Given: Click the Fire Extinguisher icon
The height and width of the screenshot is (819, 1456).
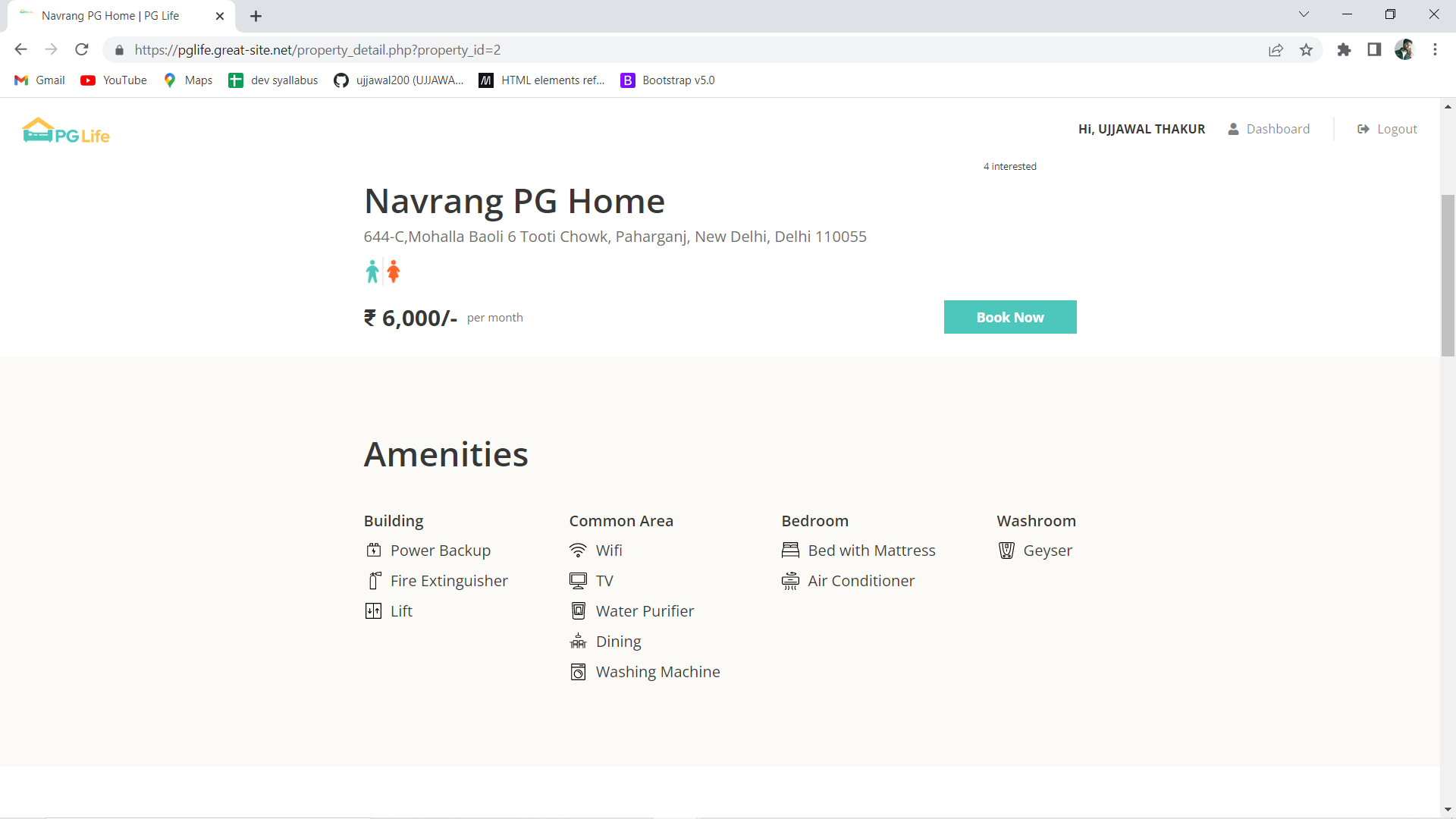Looking at the screenshot, I should (374, 581).
